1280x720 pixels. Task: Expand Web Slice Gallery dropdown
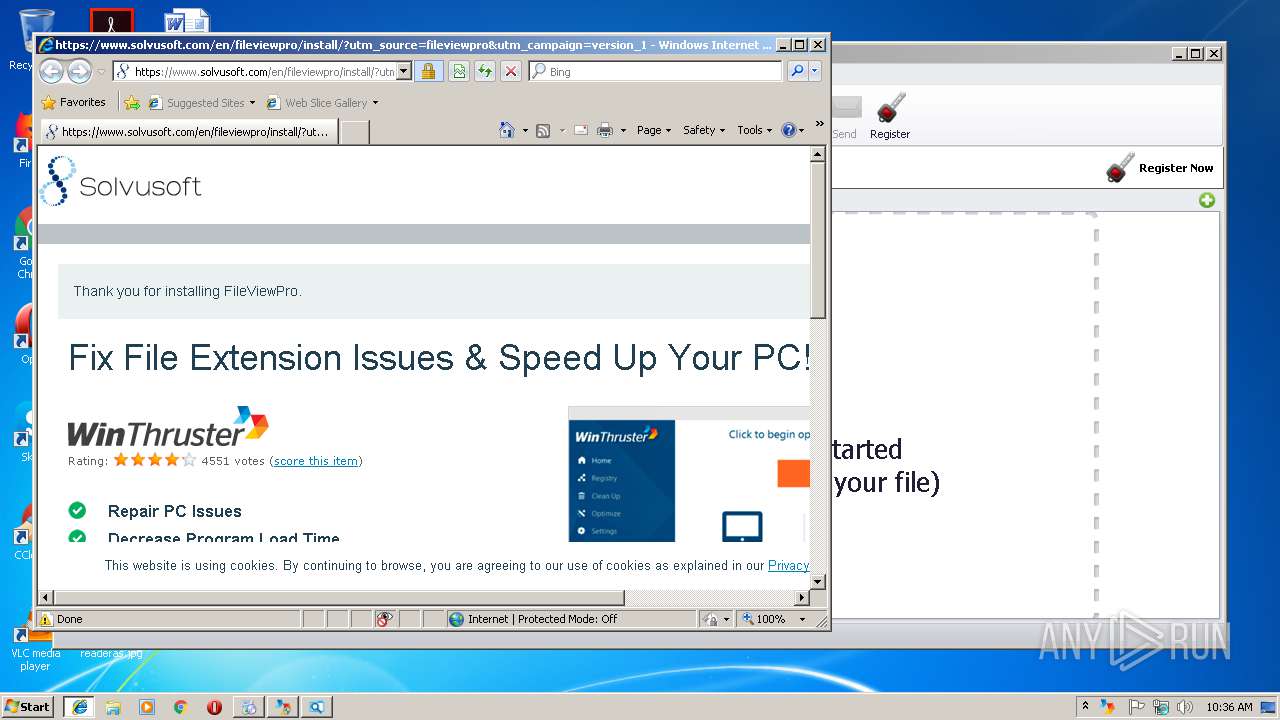click(x=375, y=102)
